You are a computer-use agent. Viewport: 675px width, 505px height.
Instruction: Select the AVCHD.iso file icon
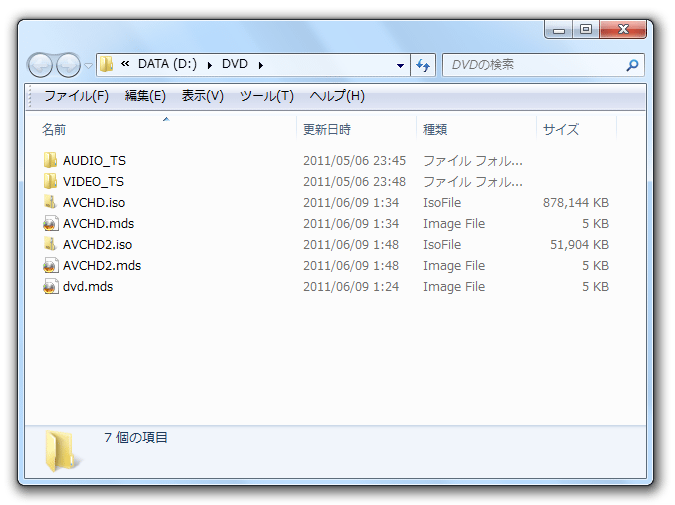click(50, 202)
